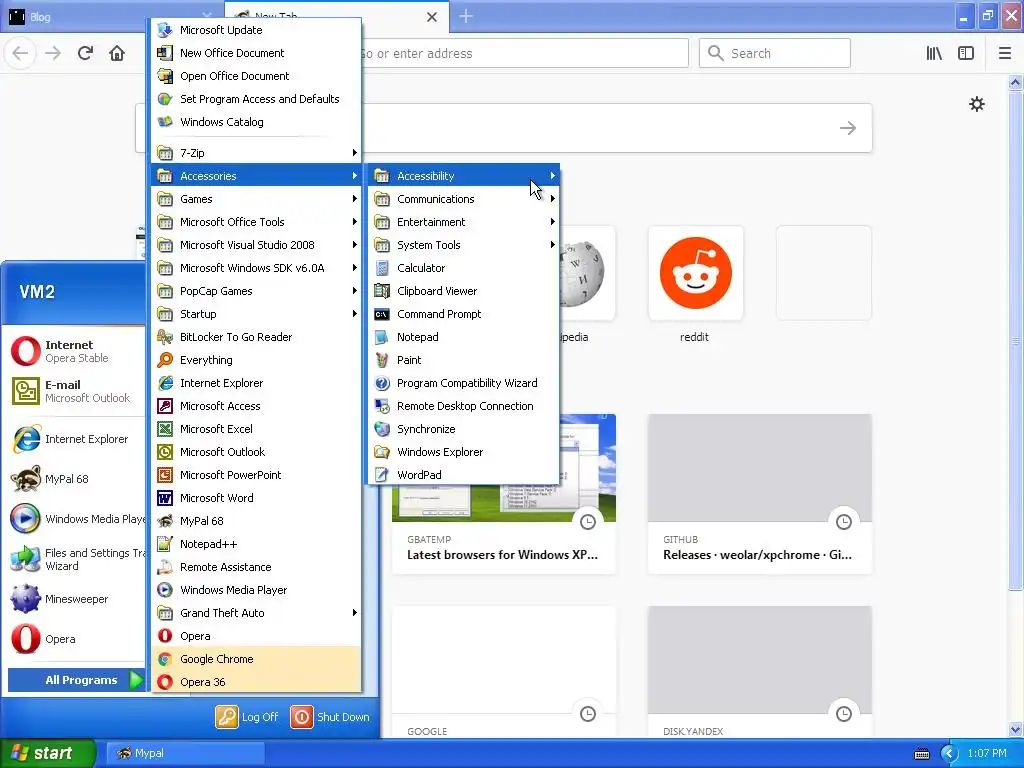Open Windows Catalog entry
This screenshot has width=1024, height=768.
256,121
